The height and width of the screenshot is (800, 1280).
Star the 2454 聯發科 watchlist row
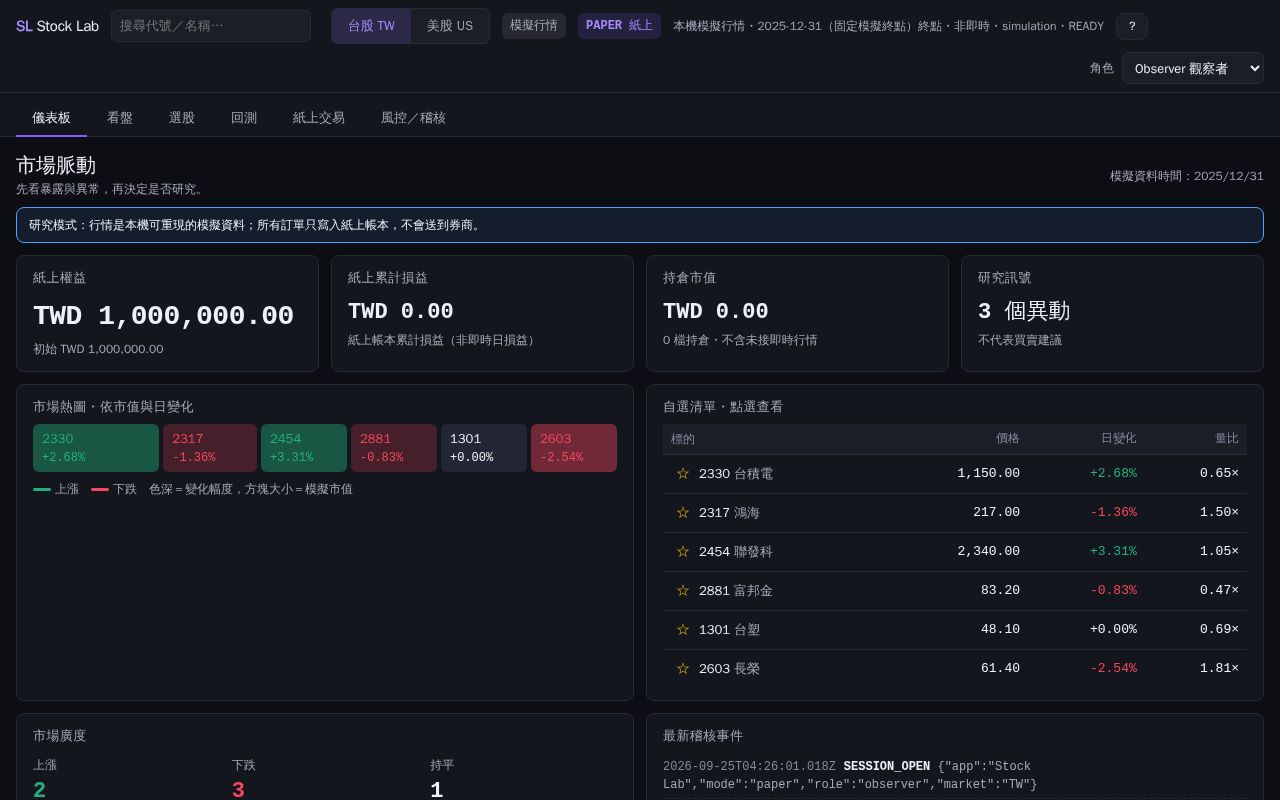click(683, 551)
